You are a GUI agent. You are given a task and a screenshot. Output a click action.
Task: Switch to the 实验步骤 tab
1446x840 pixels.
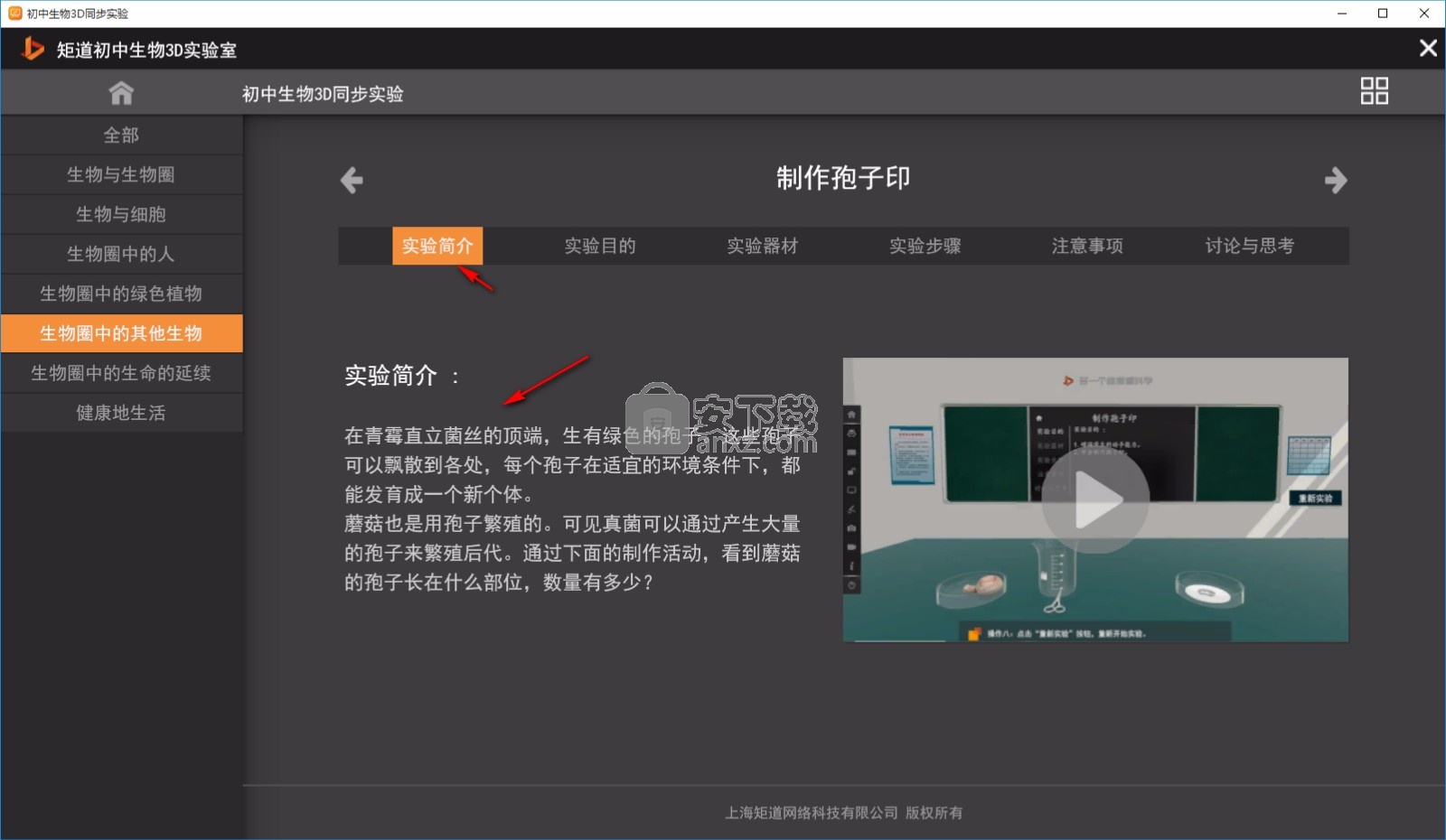point(925,246)
